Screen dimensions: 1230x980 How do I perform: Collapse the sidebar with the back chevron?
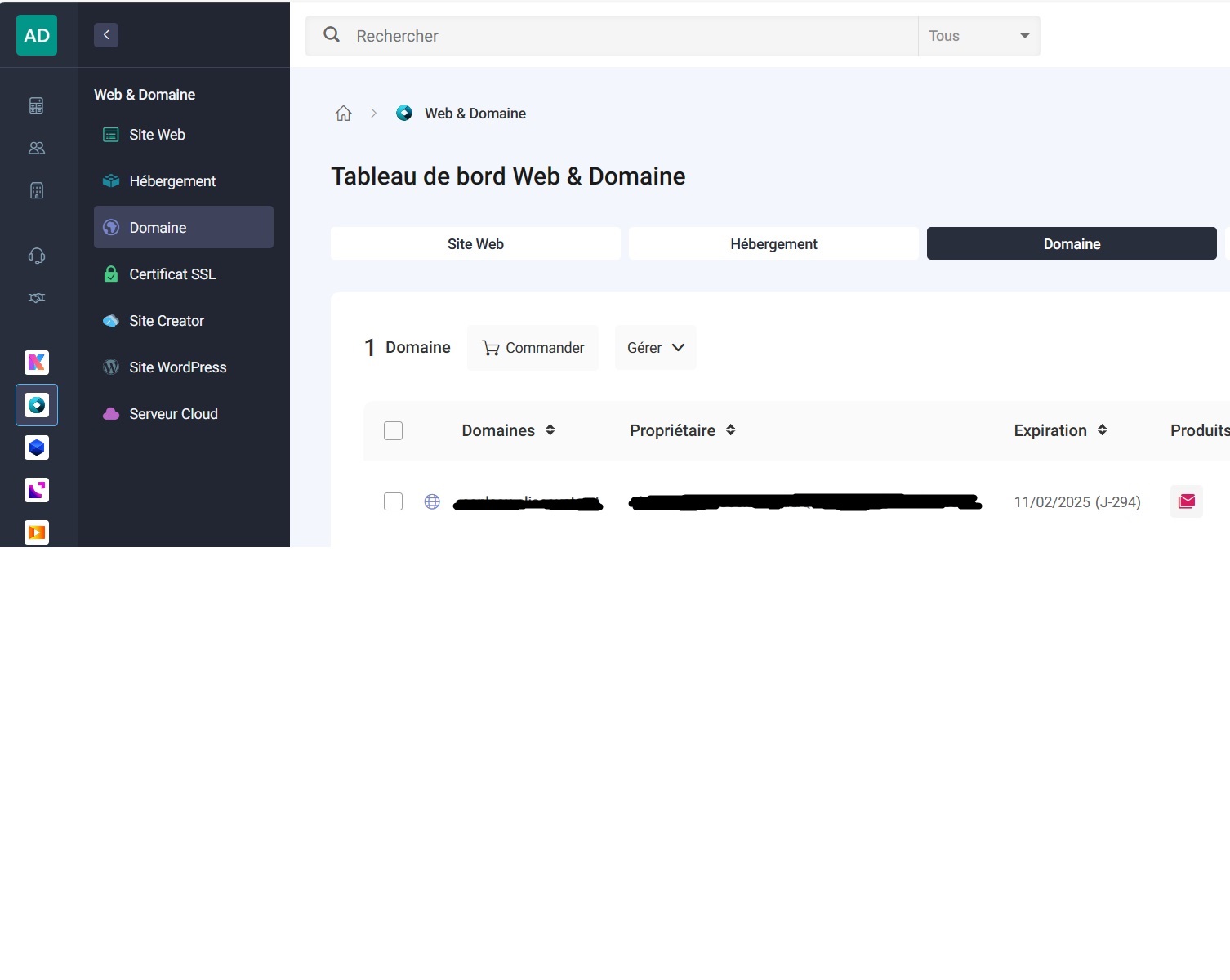click(106, 35)
